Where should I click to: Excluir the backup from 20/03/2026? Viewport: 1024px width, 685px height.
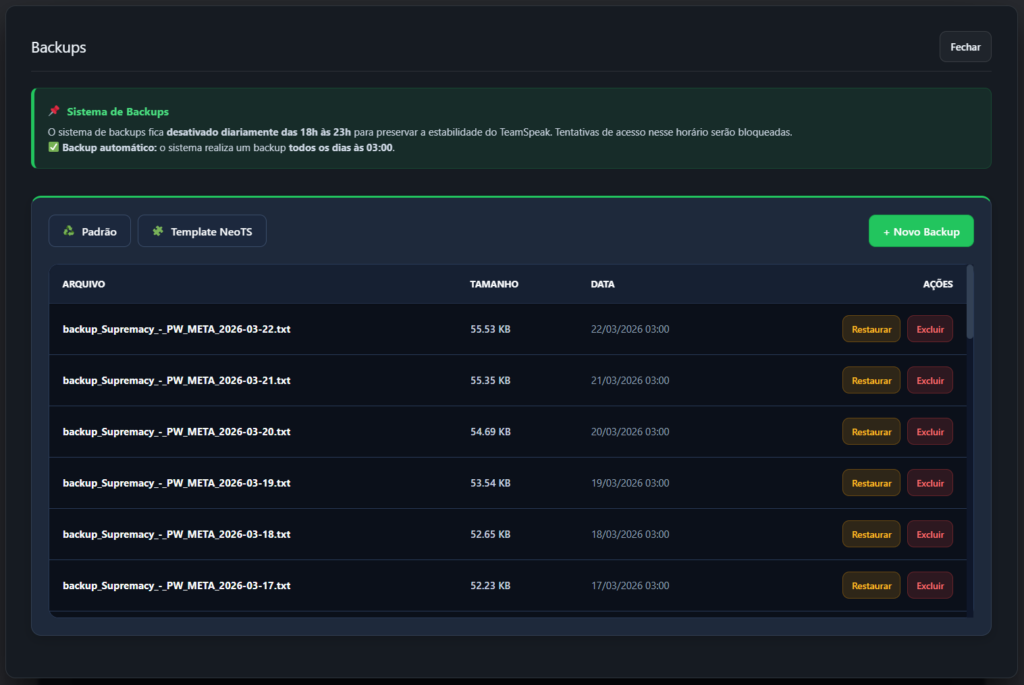click(x=929, y=431)
